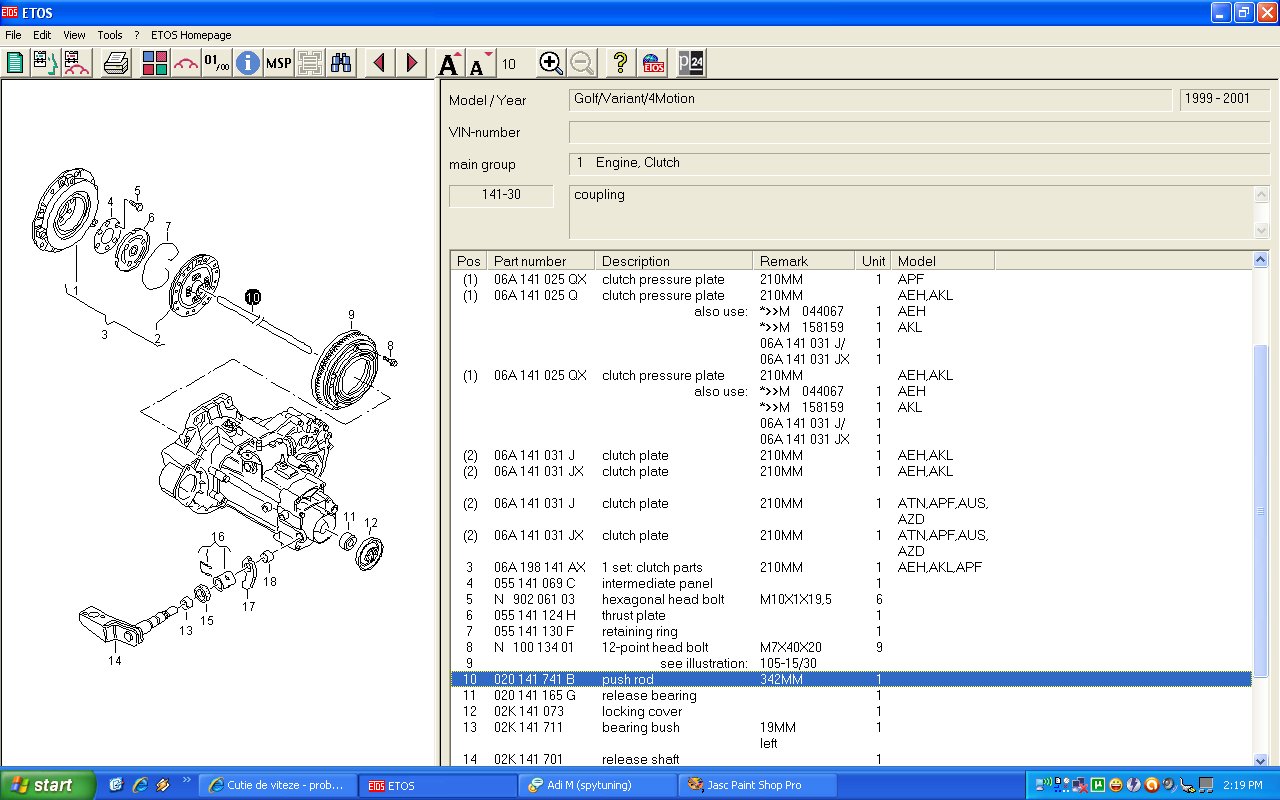Click the green document list icon in toolbar

[x=15, y=63]
